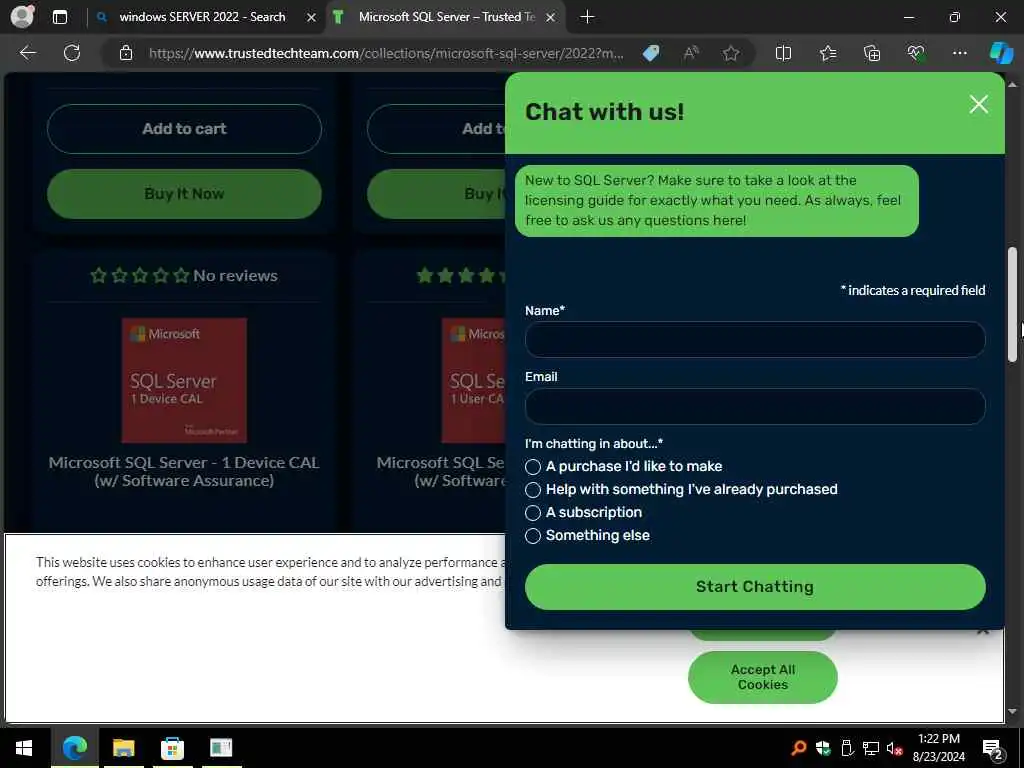Click the address bar URL

coord(386,53)
